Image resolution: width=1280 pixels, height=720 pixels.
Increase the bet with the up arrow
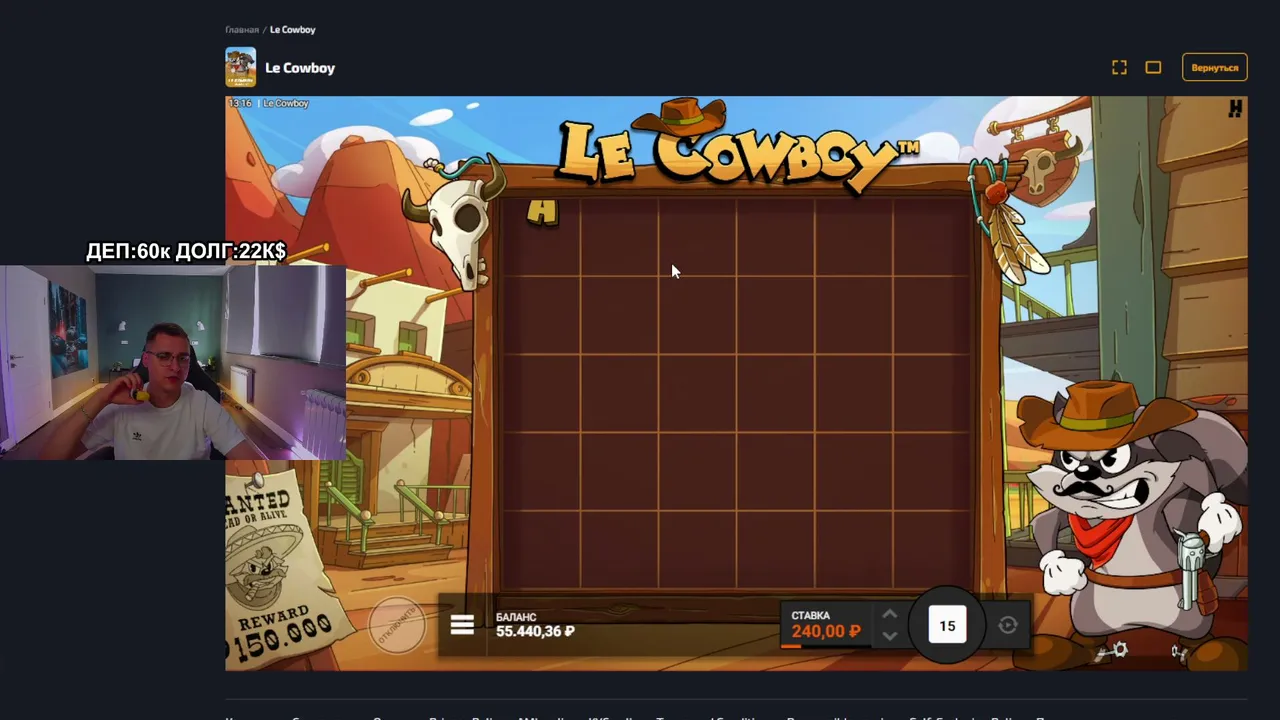pos(889,615)
